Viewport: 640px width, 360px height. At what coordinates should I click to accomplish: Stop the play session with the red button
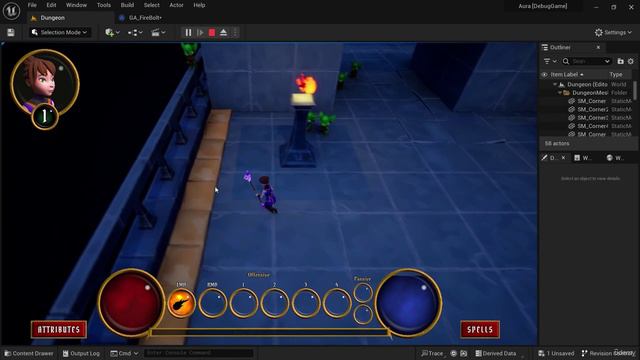coord(212,32)
